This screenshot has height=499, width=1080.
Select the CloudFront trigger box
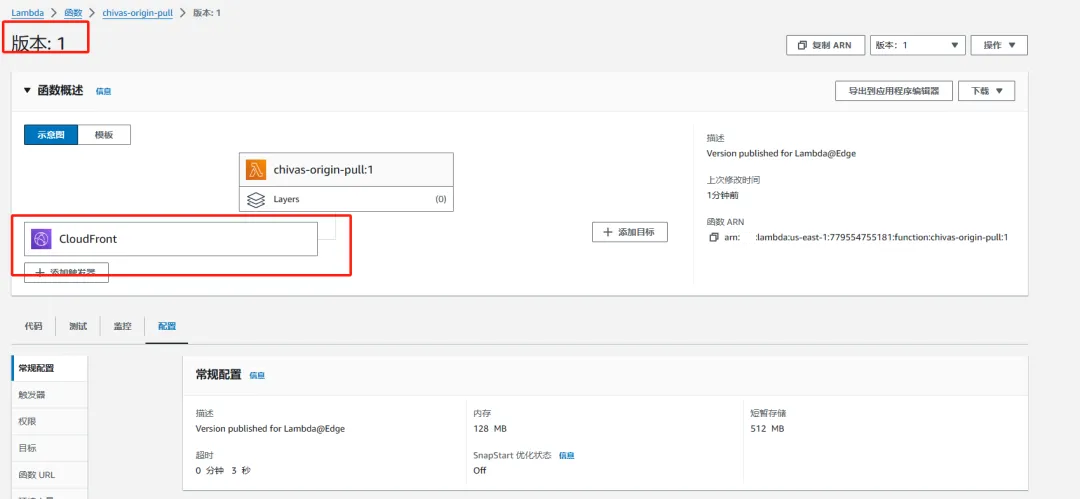click(171, 239)
